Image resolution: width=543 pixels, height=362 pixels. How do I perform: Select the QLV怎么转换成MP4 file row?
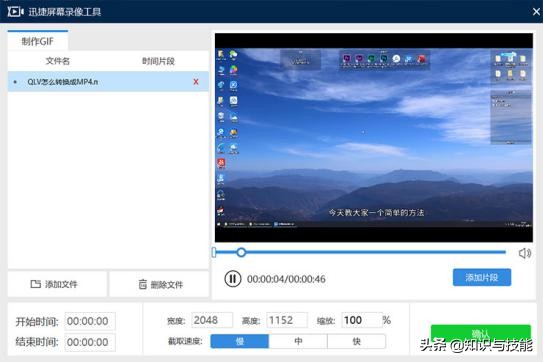(108, 82)
